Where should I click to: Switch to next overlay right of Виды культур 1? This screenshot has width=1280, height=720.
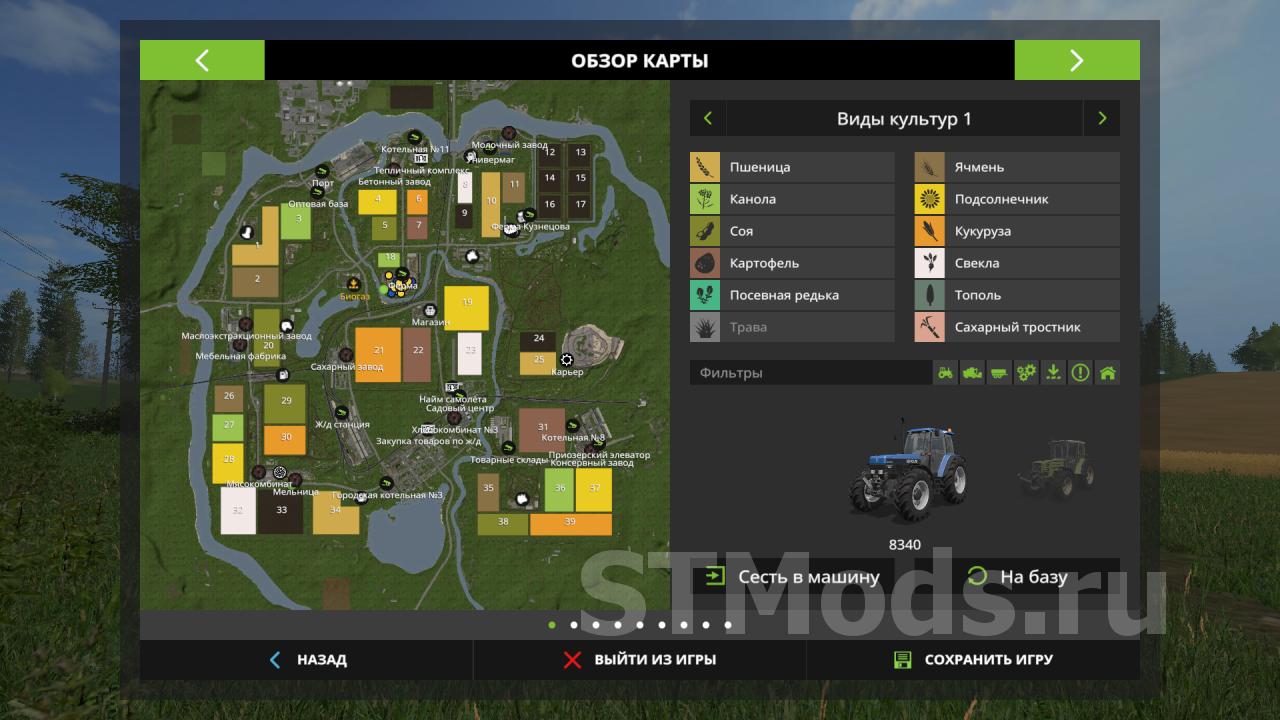pos(1102,118)
